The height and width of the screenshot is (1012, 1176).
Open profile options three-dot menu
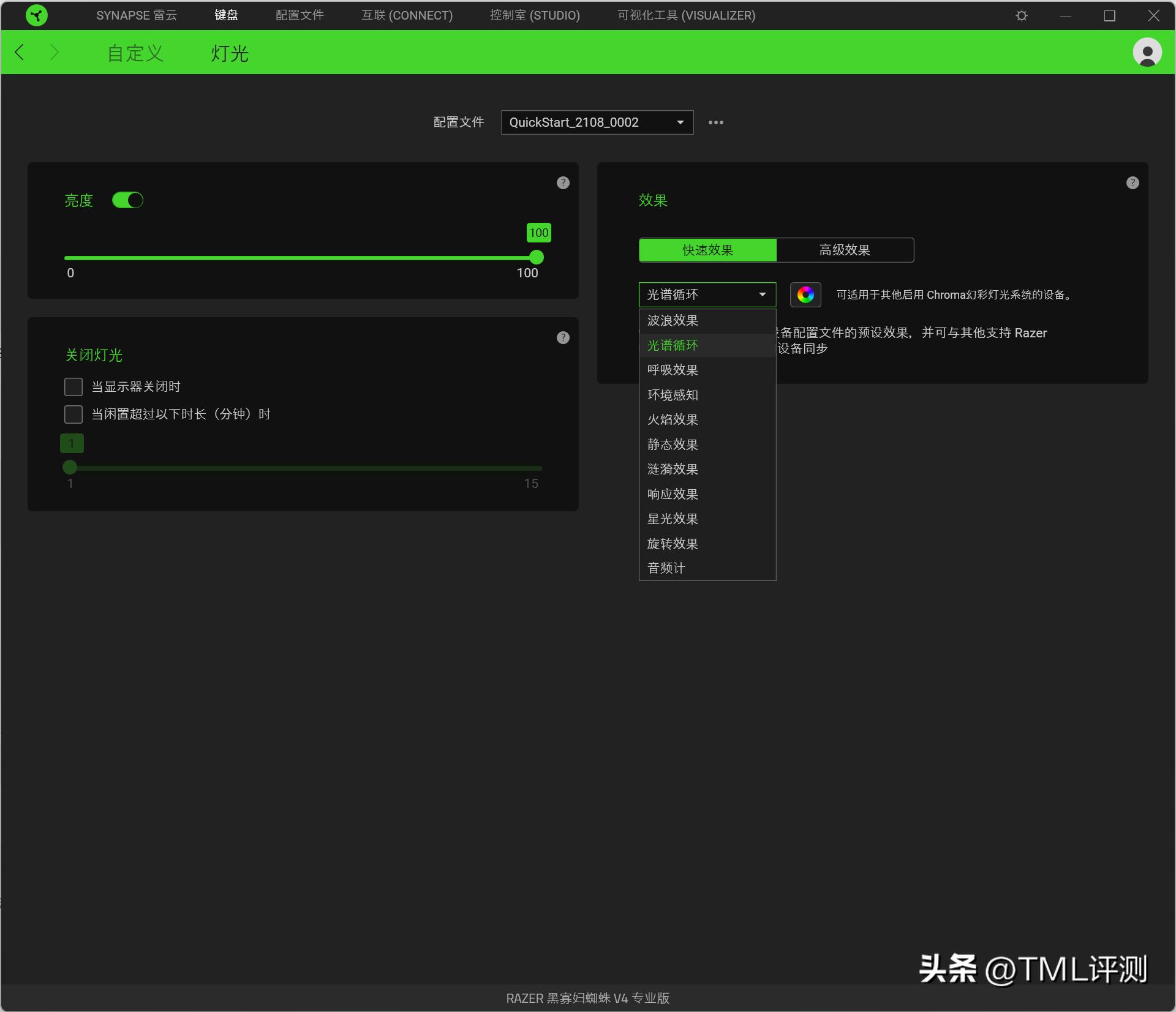click(x=715, y=122)
